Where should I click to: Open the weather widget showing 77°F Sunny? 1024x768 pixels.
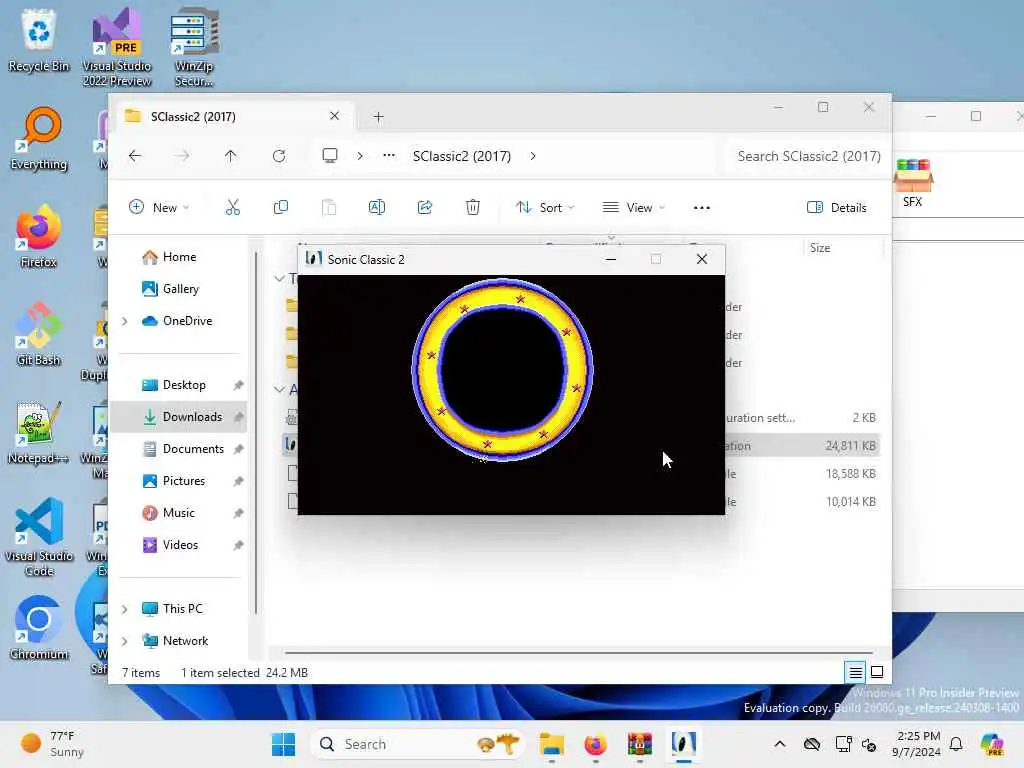coord(54,744)
